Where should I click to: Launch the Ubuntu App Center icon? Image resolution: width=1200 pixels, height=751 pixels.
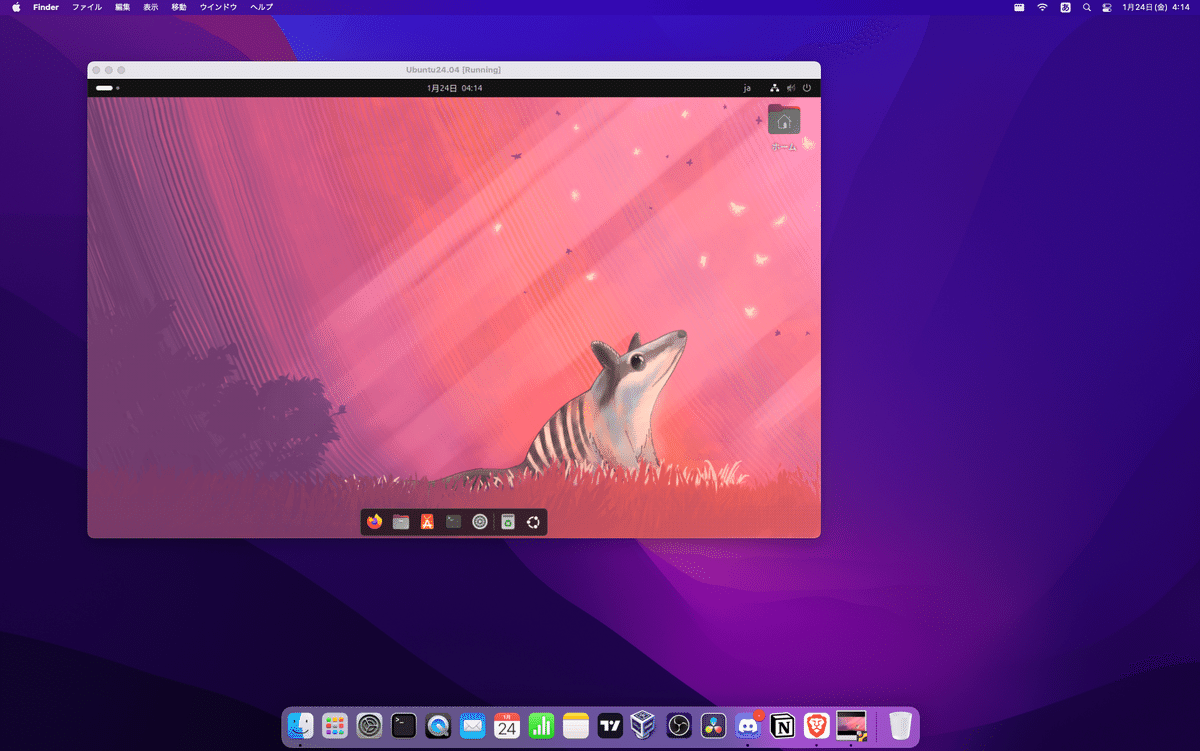tap(427, 521)
